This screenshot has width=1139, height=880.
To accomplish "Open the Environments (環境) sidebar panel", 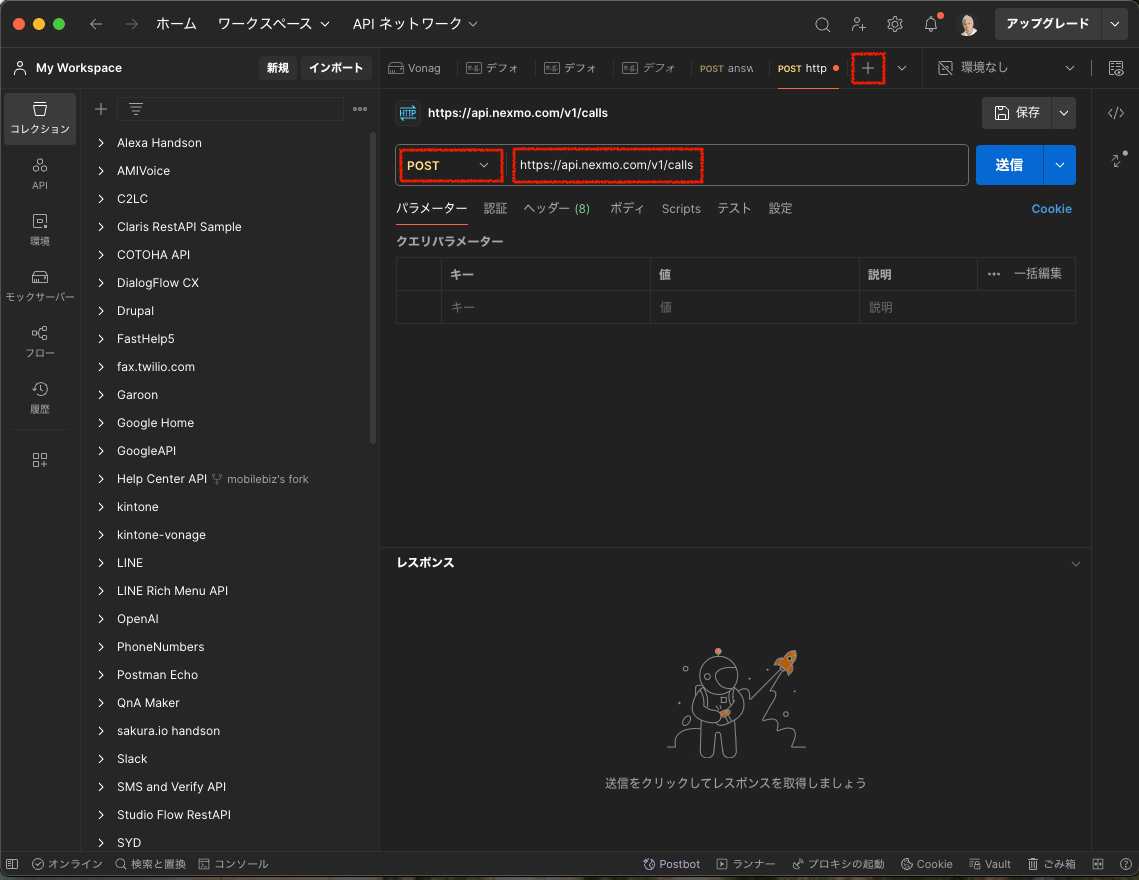I will 40,230.
